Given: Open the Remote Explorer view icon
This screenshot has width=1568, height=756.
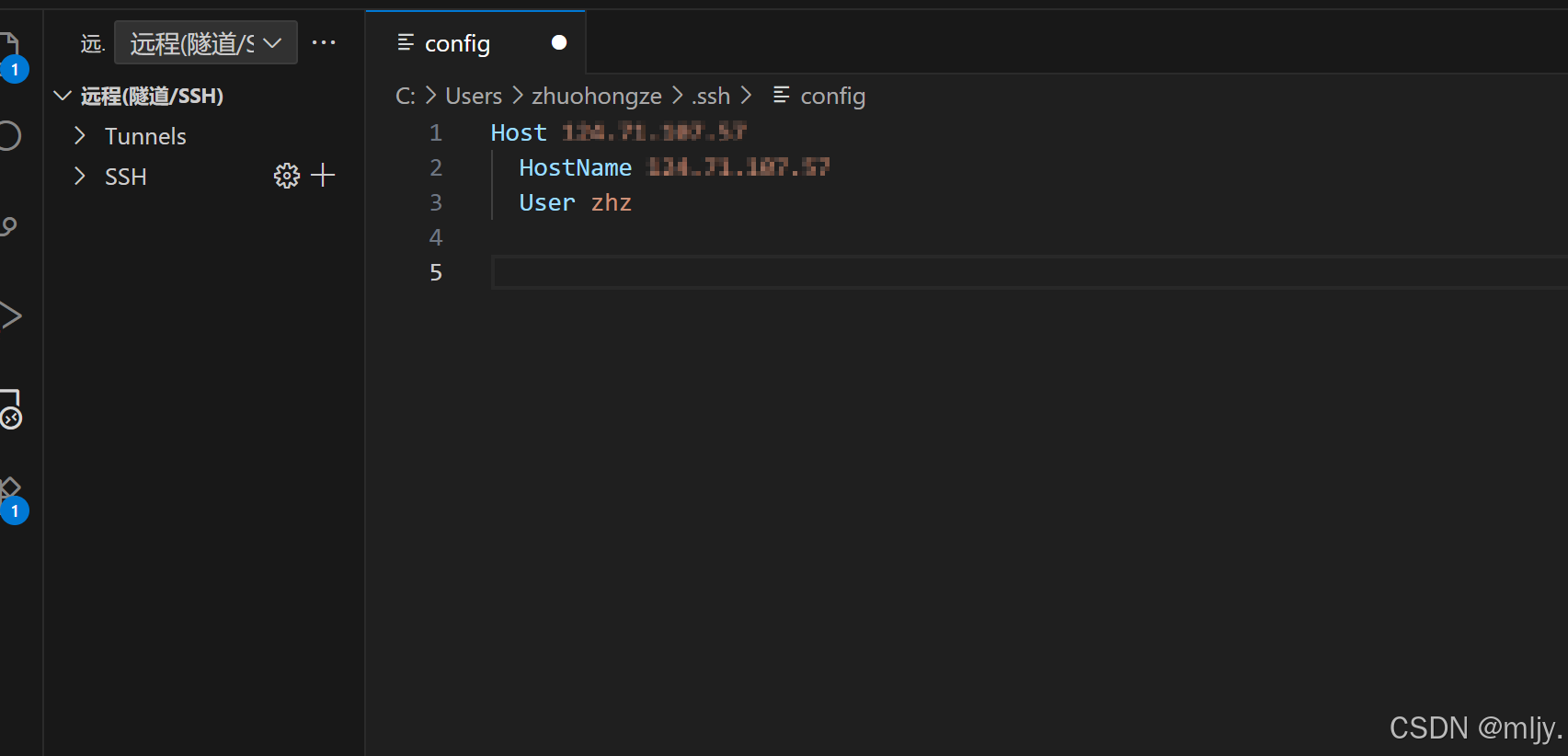Looking at the screenshot, I should tap(10, 408).
